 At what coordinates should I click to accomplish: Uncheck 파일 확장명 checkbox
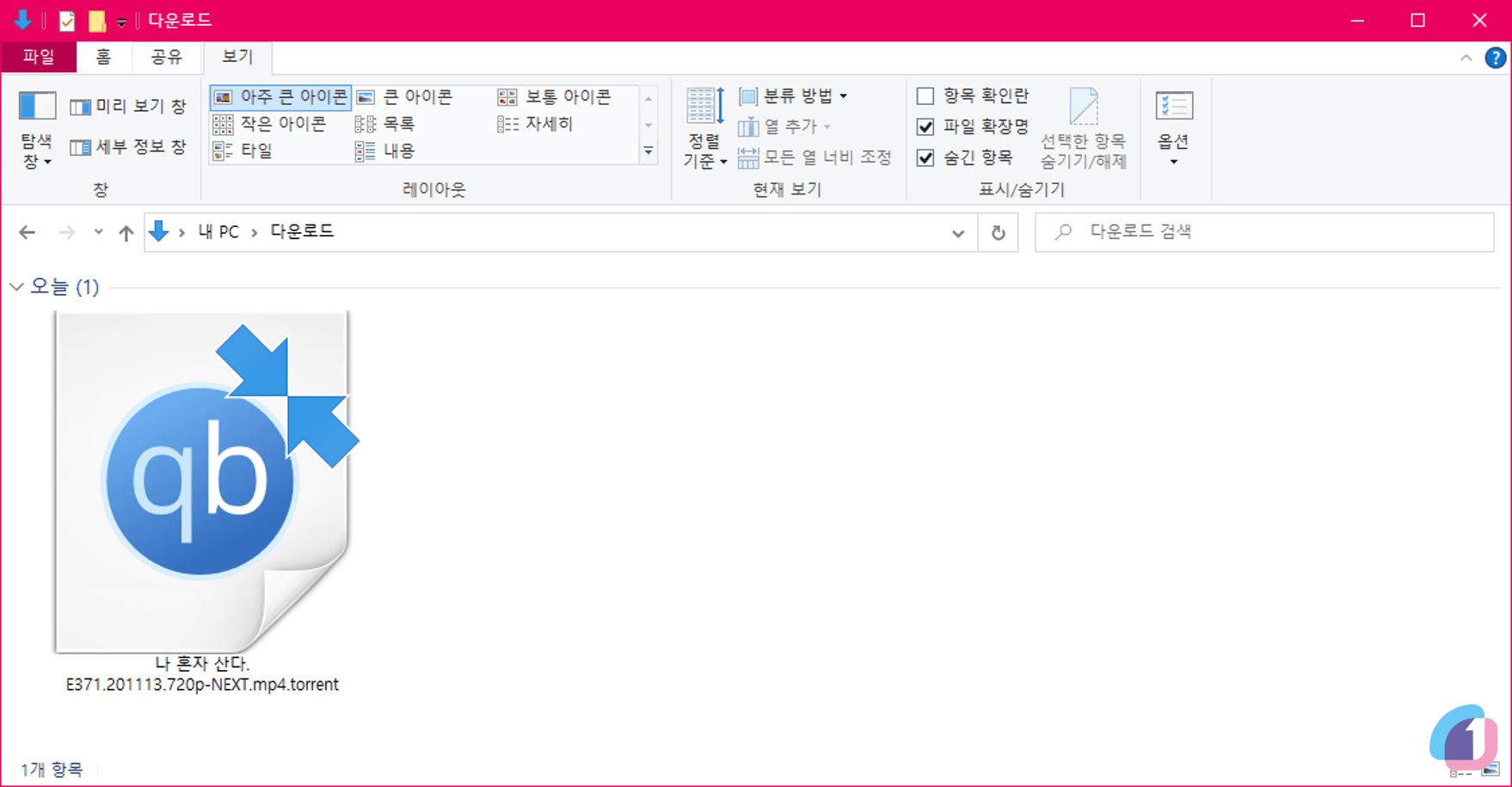[x=925, y=126]
